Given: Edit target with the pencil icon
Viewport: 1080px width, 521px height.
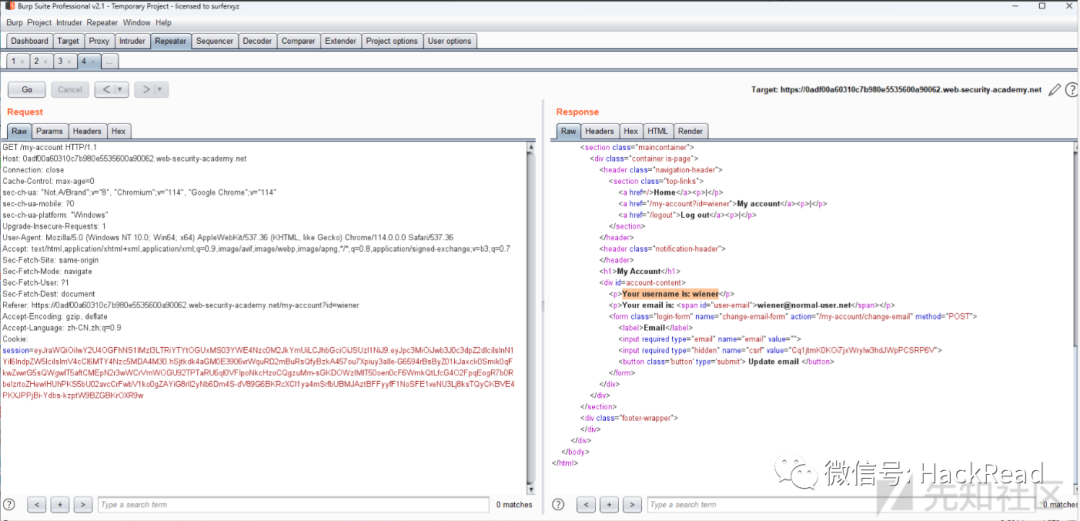Looking at the screenshot, I should tap(1054, 90).
